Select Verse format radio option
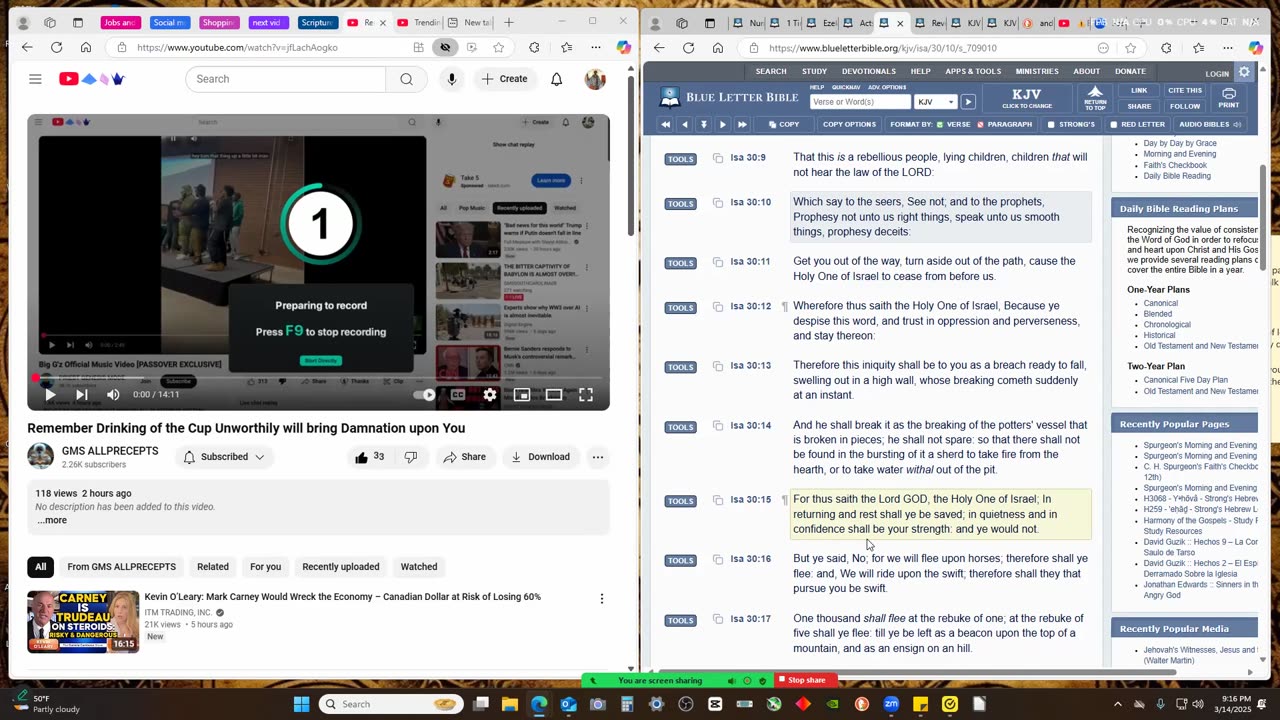Viewport: 1280px width, 720px height. click(939, 125)
